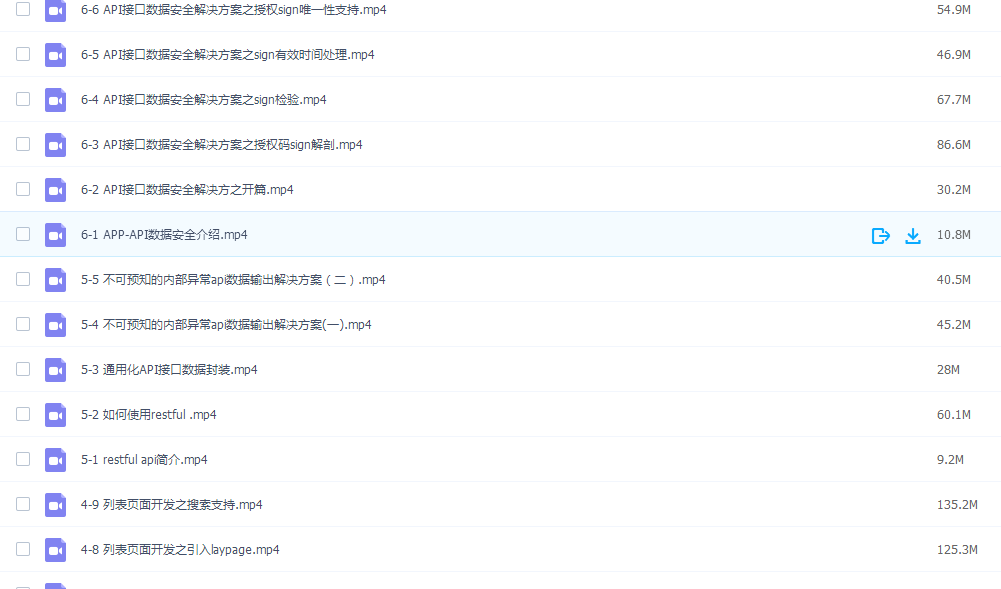Image resolution: width=1001 pixels, height=589 pixels.
Task: Open file 6-5 sign有效时间处理.mp4
Action: tap(227, 55)
